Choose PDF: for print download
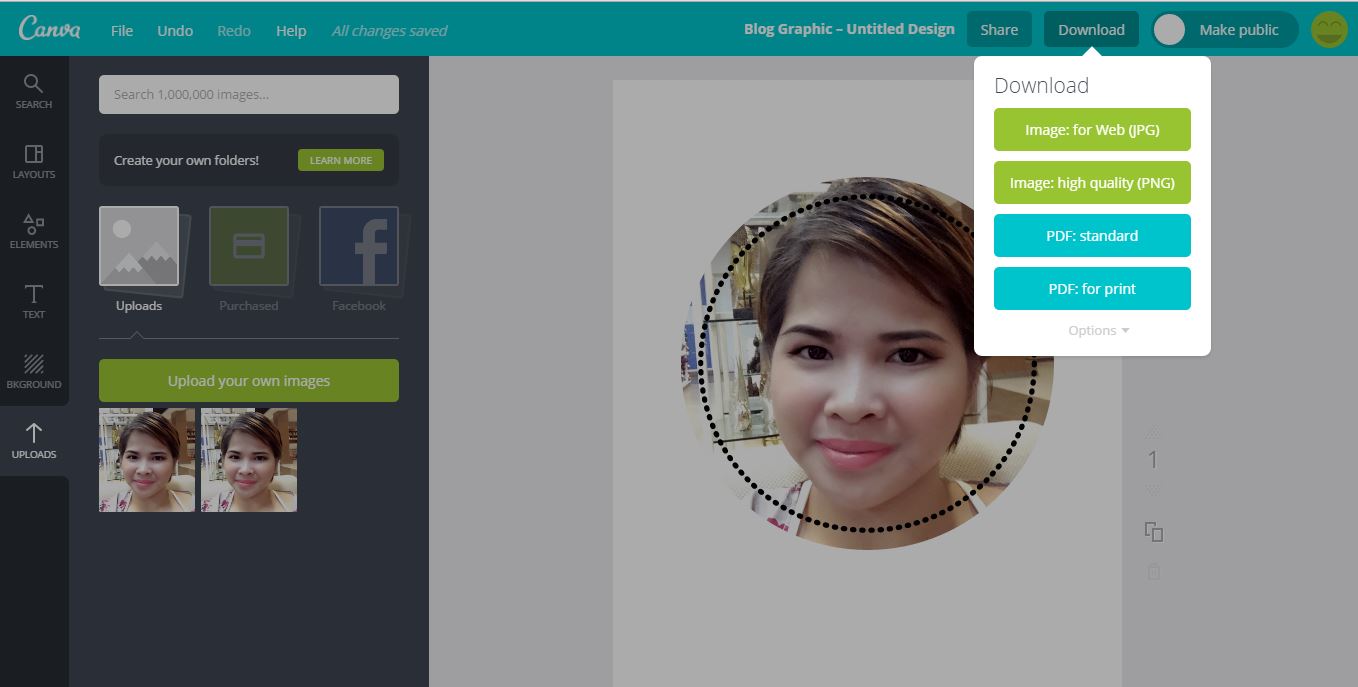1358x687 pixels. (1092, 289)
